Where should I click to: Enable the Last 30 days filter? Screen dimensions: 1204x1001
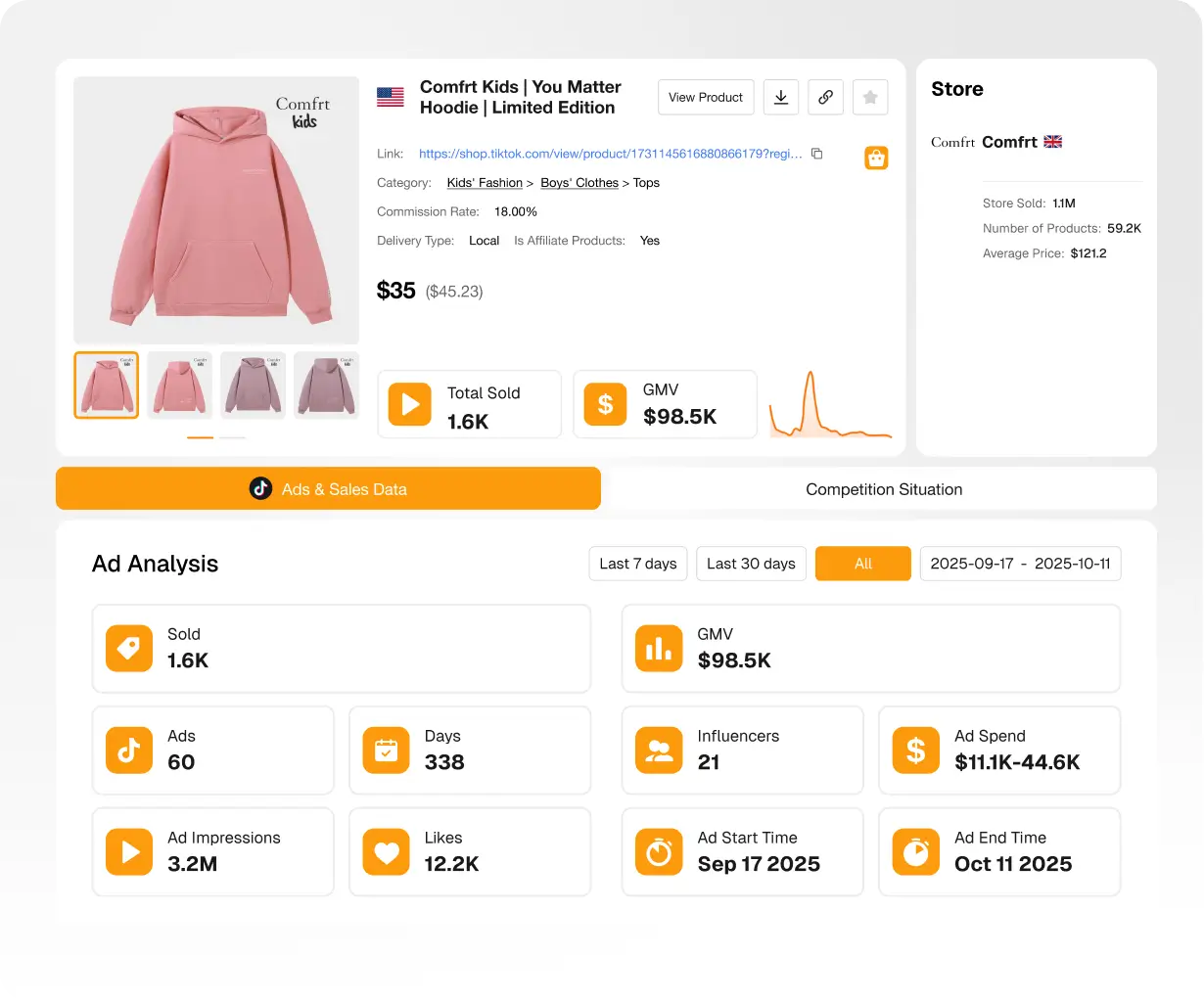751,564
